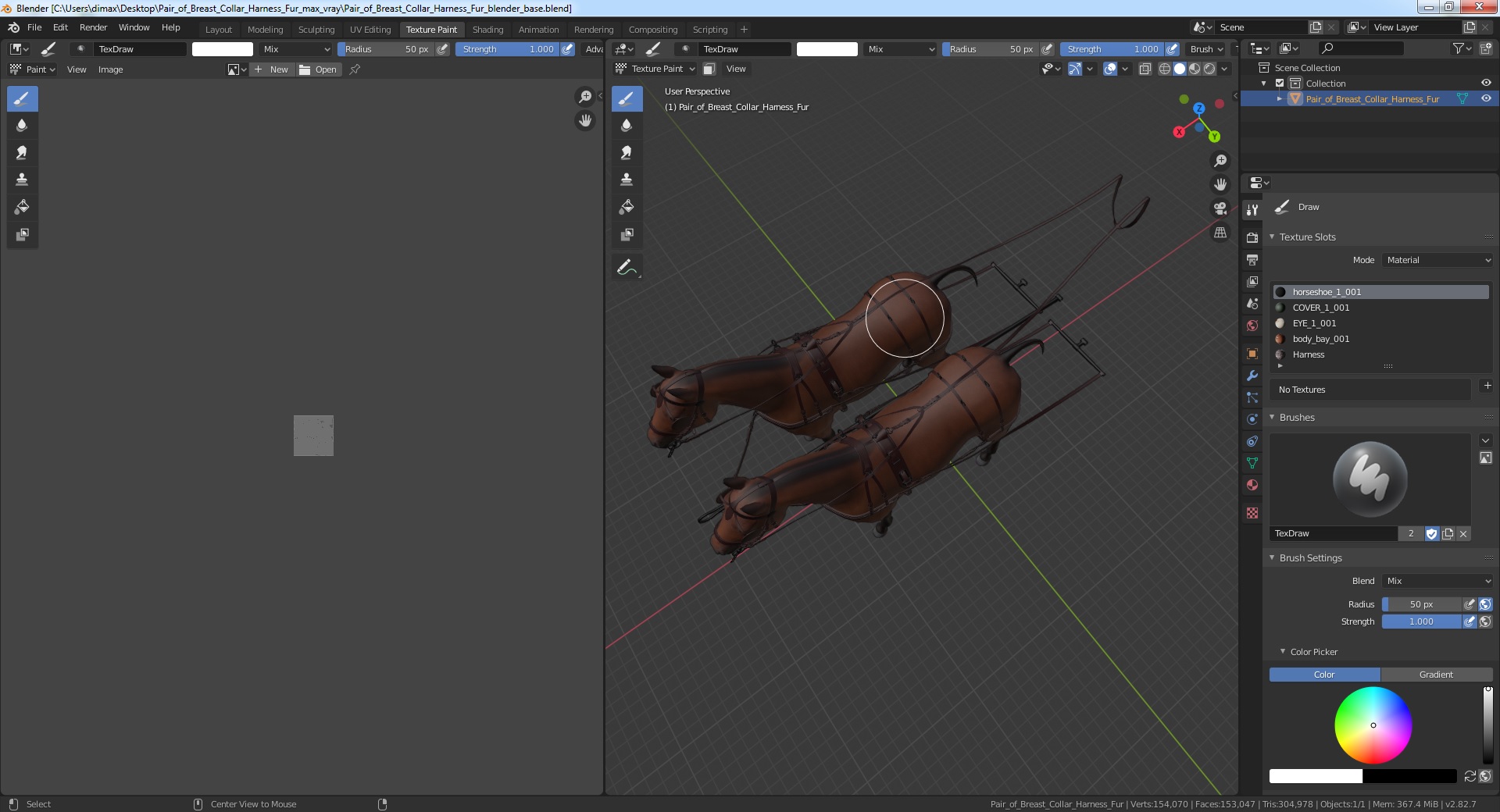The image size is (1500, 812).
Task: Select the Draw brush tool in image editor
Action: [22, 99]
